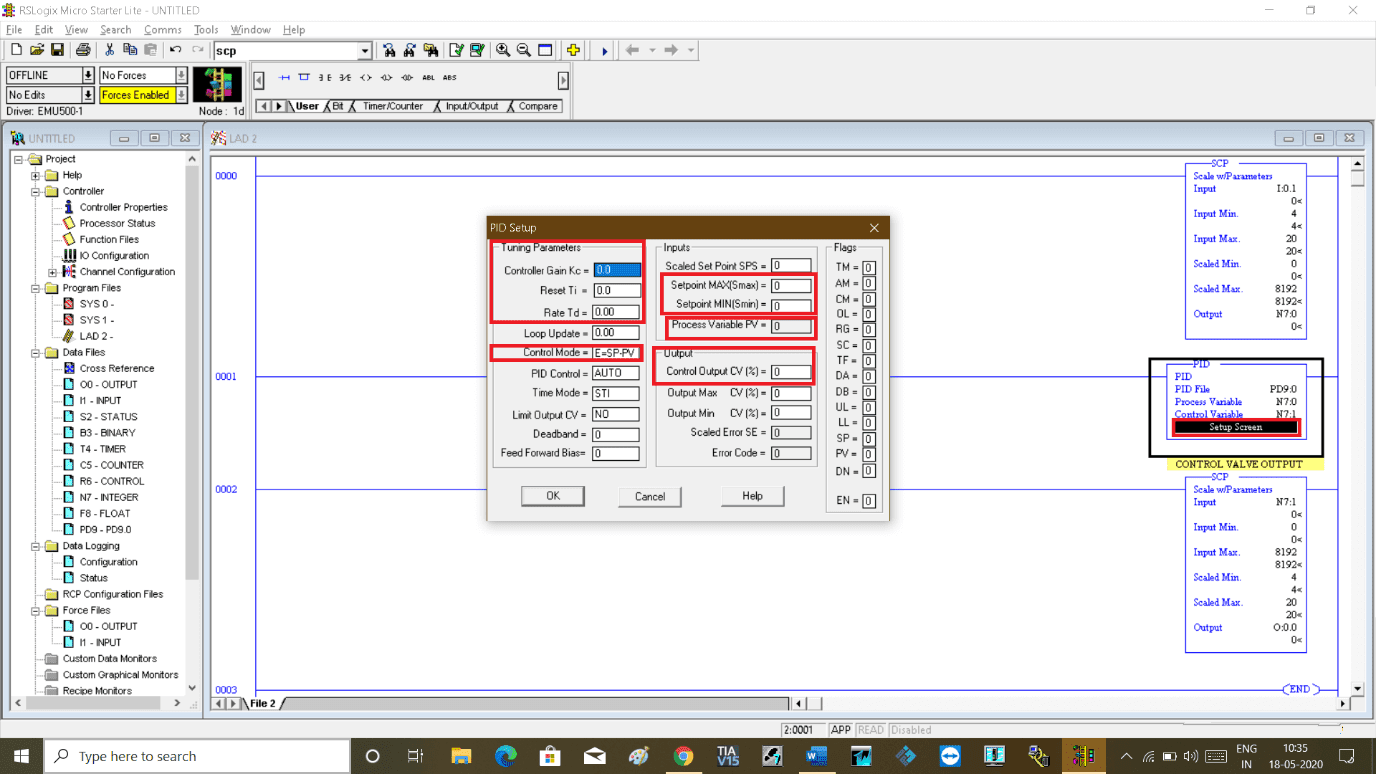
Task: Click the Scaled Set Point SPS field
Action: click(790, 266)
